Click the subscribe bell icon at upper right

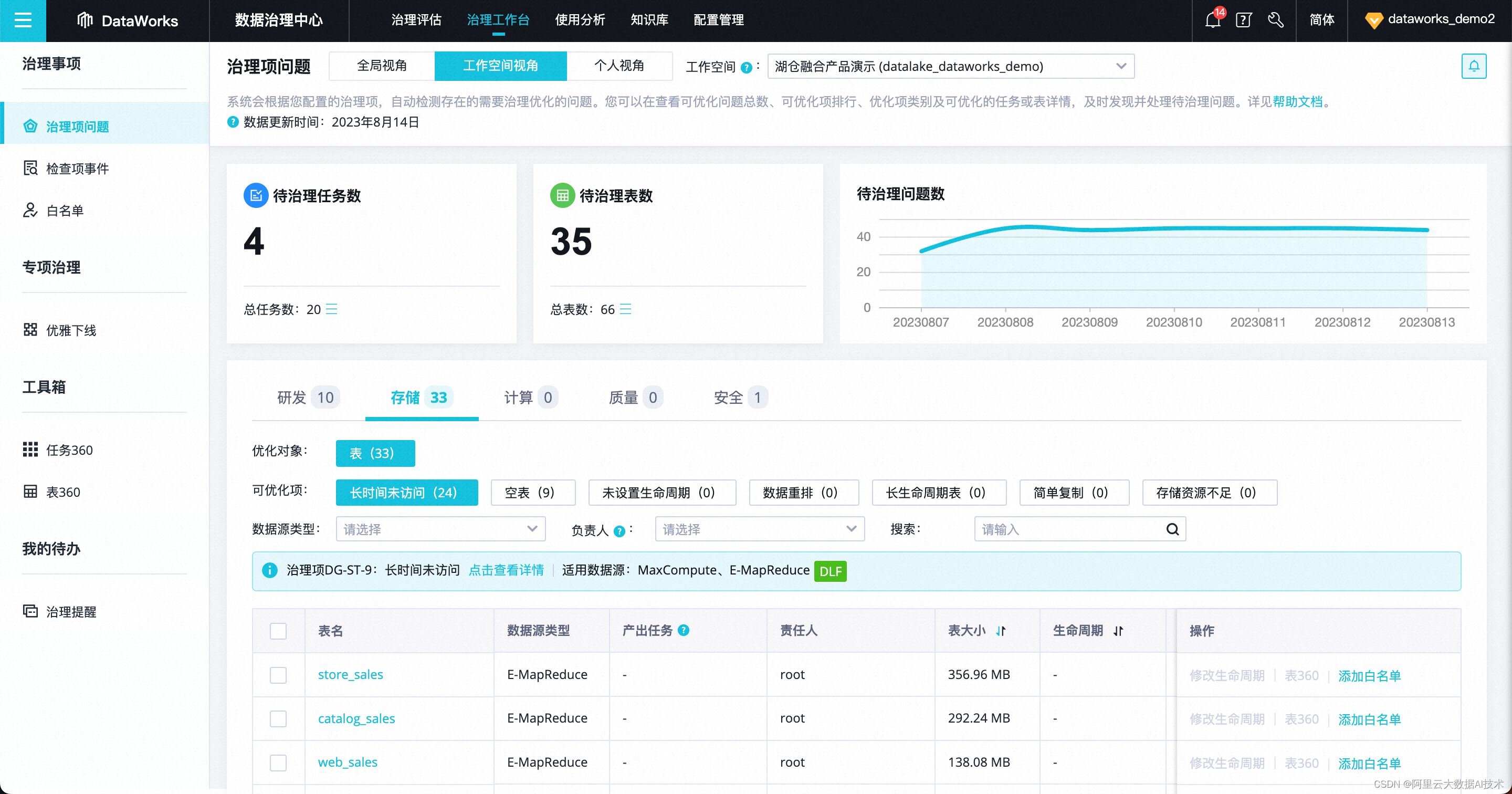(1473, 66)
